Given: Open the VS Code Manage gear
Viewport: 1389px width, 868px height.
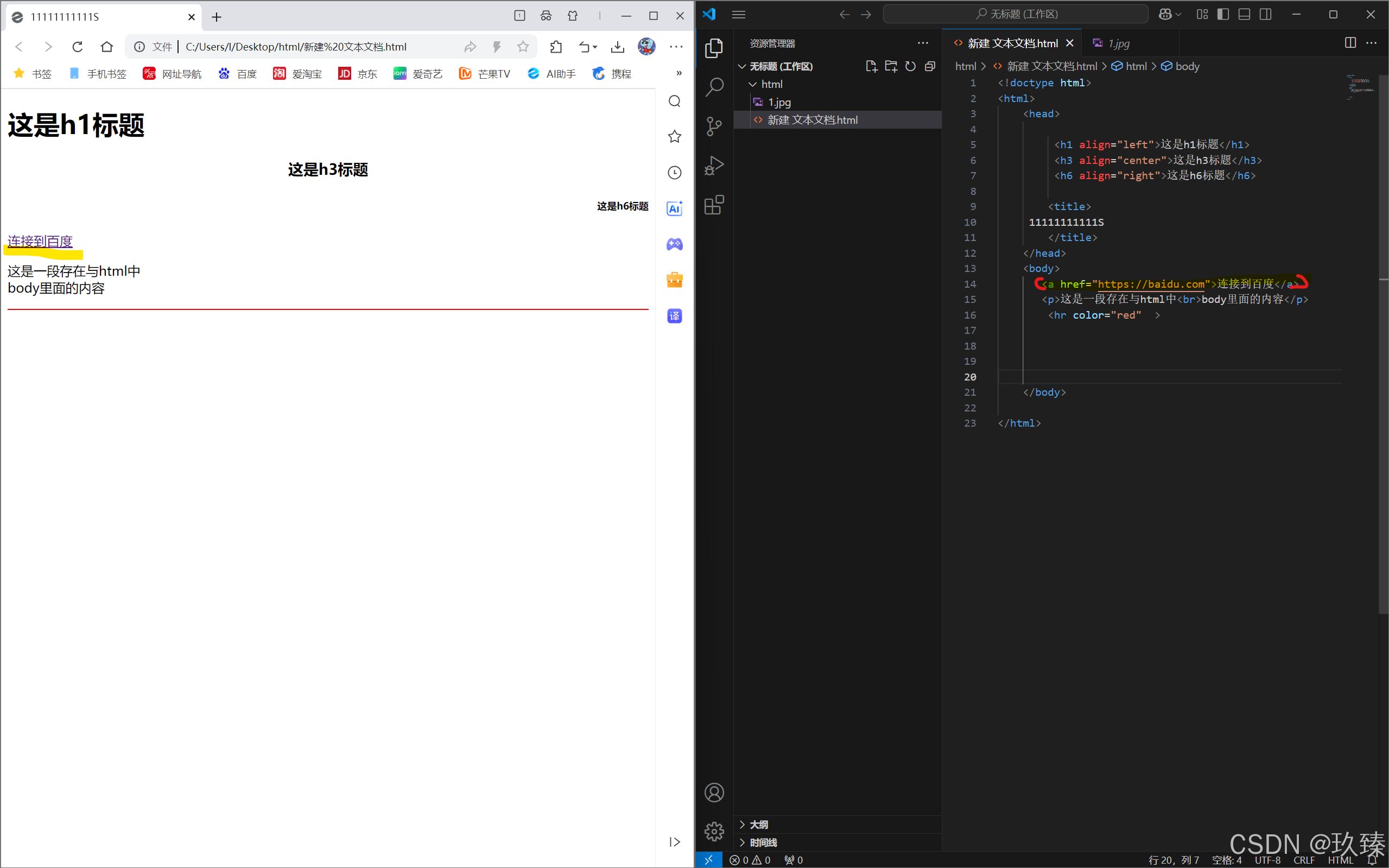Looking at the screenshot, I should tap(714, 831).
